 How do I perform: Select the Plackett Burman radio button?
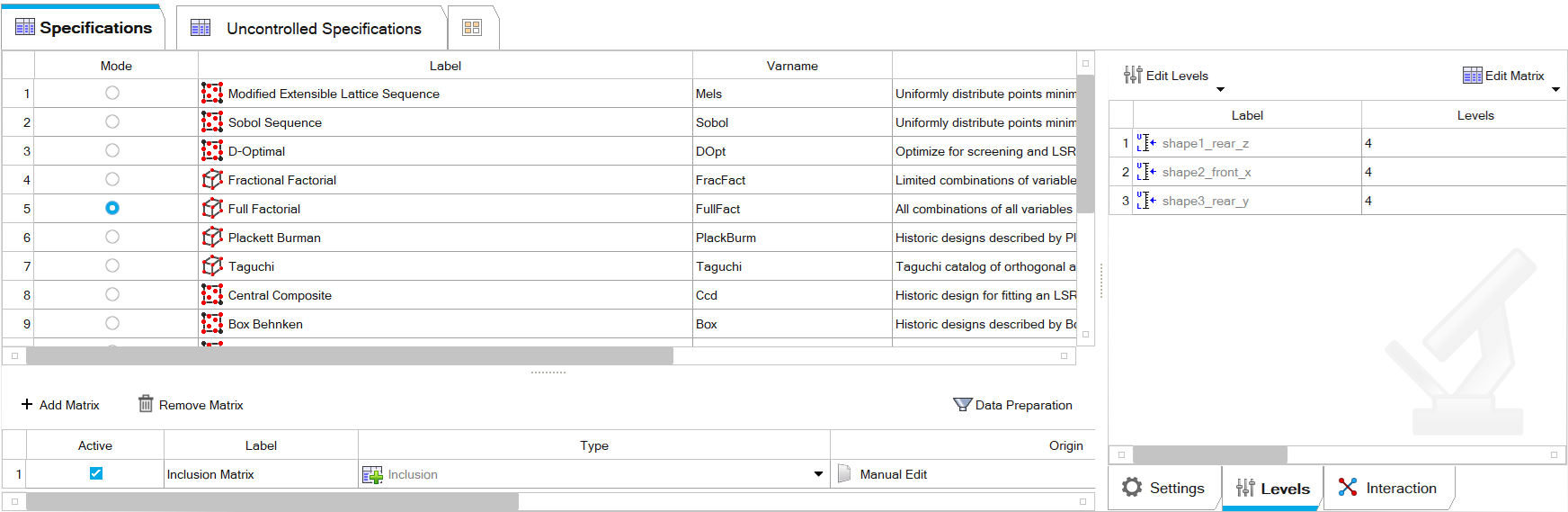112,237
